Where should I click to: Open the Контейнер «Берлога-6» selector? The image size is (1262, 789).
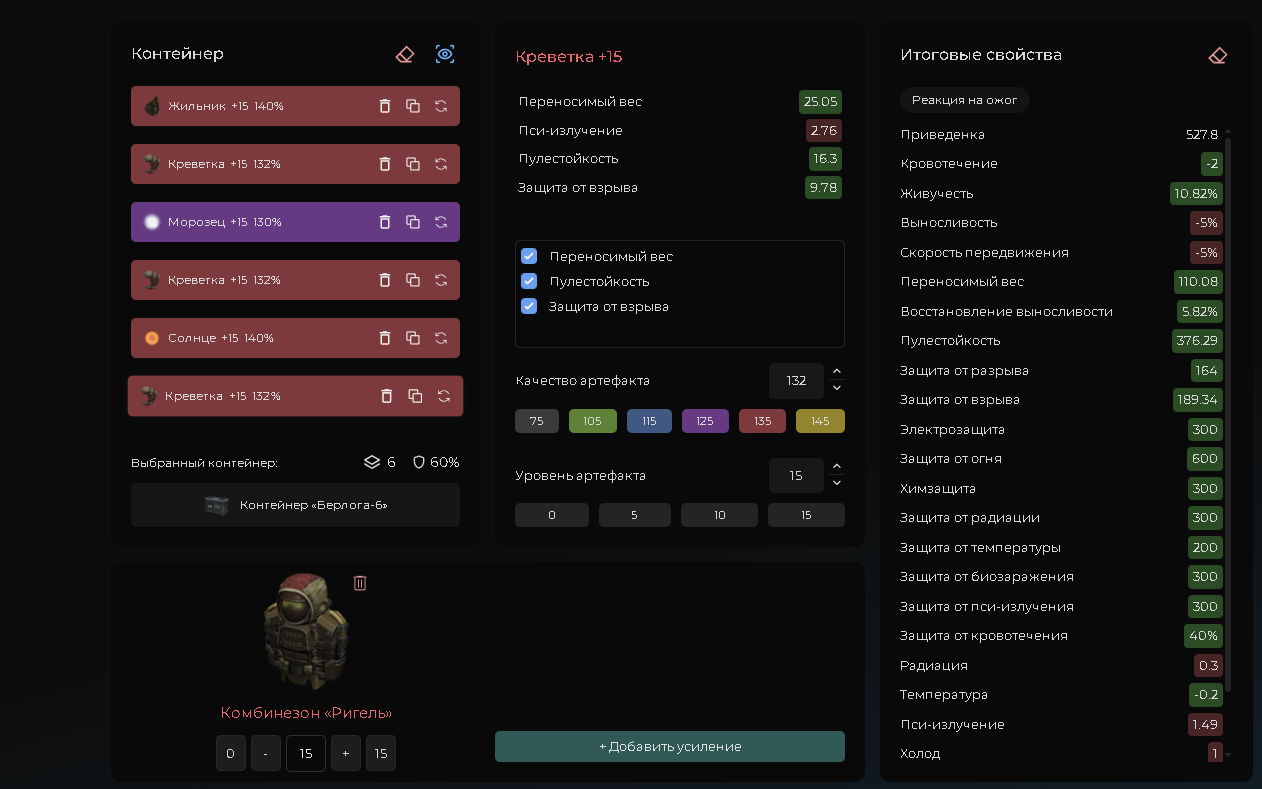(295, 505)
